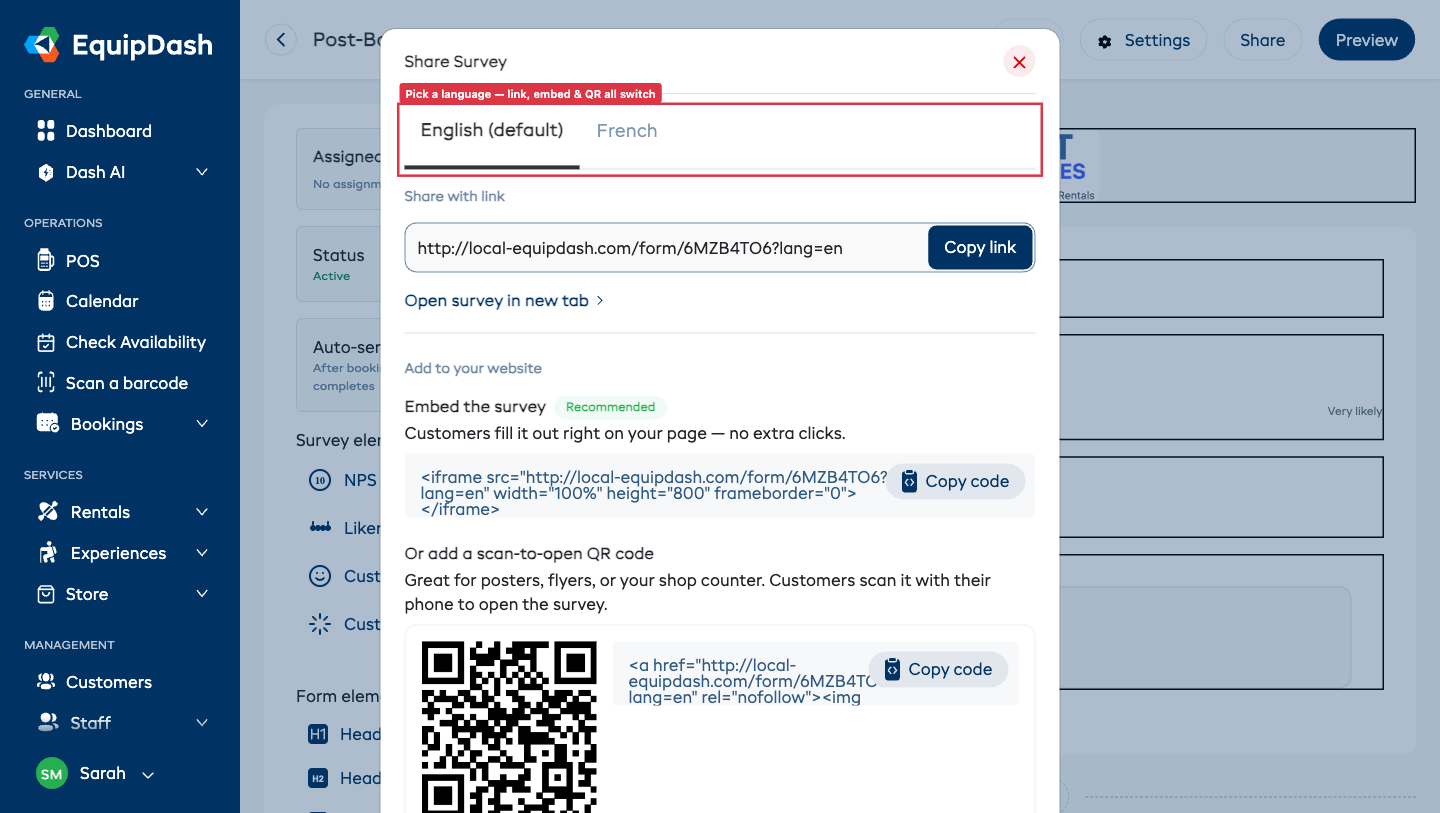Click the H1 heading form element icon
Screen dimensions: 1440x813
pyautogui.click(x=318, y=734)
